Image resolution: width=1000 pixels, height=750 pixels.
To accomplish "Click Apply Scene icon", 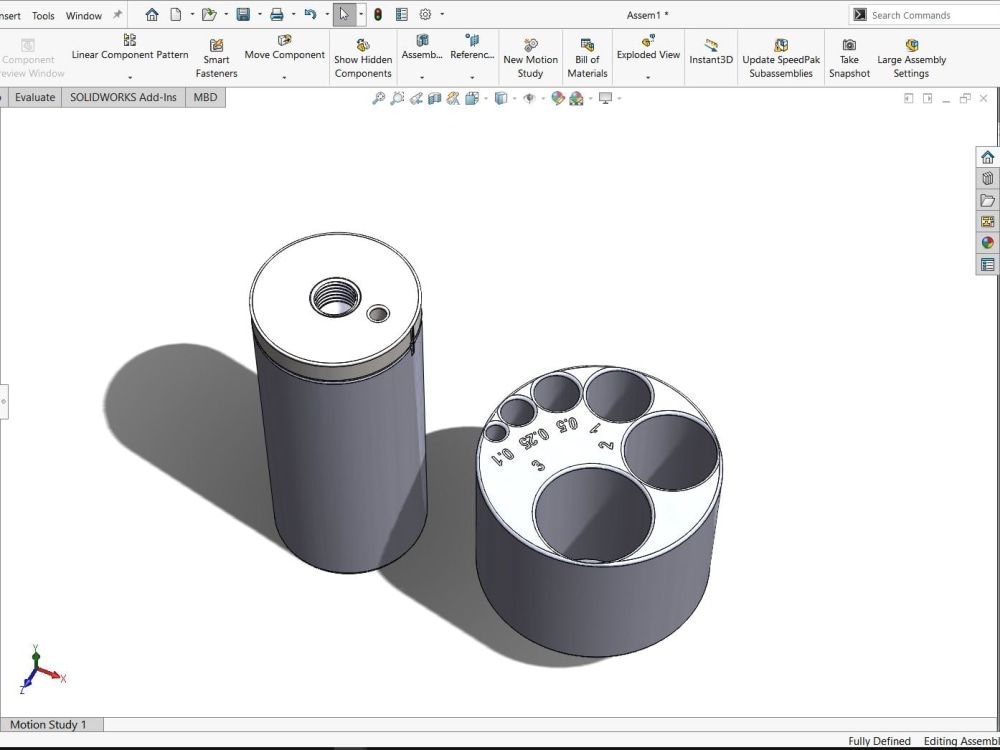I will click(x=577, y=98).
